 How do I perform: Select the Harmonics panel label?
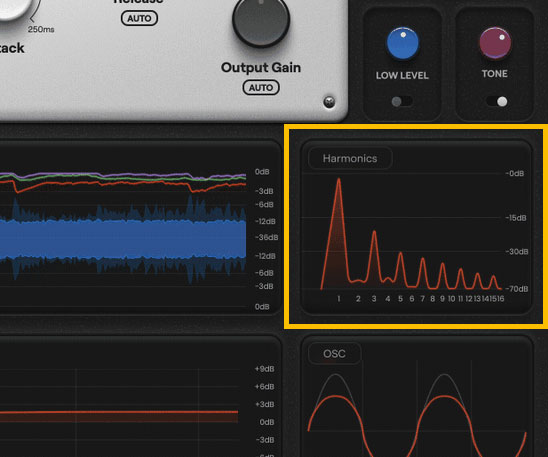click(350, 158)
